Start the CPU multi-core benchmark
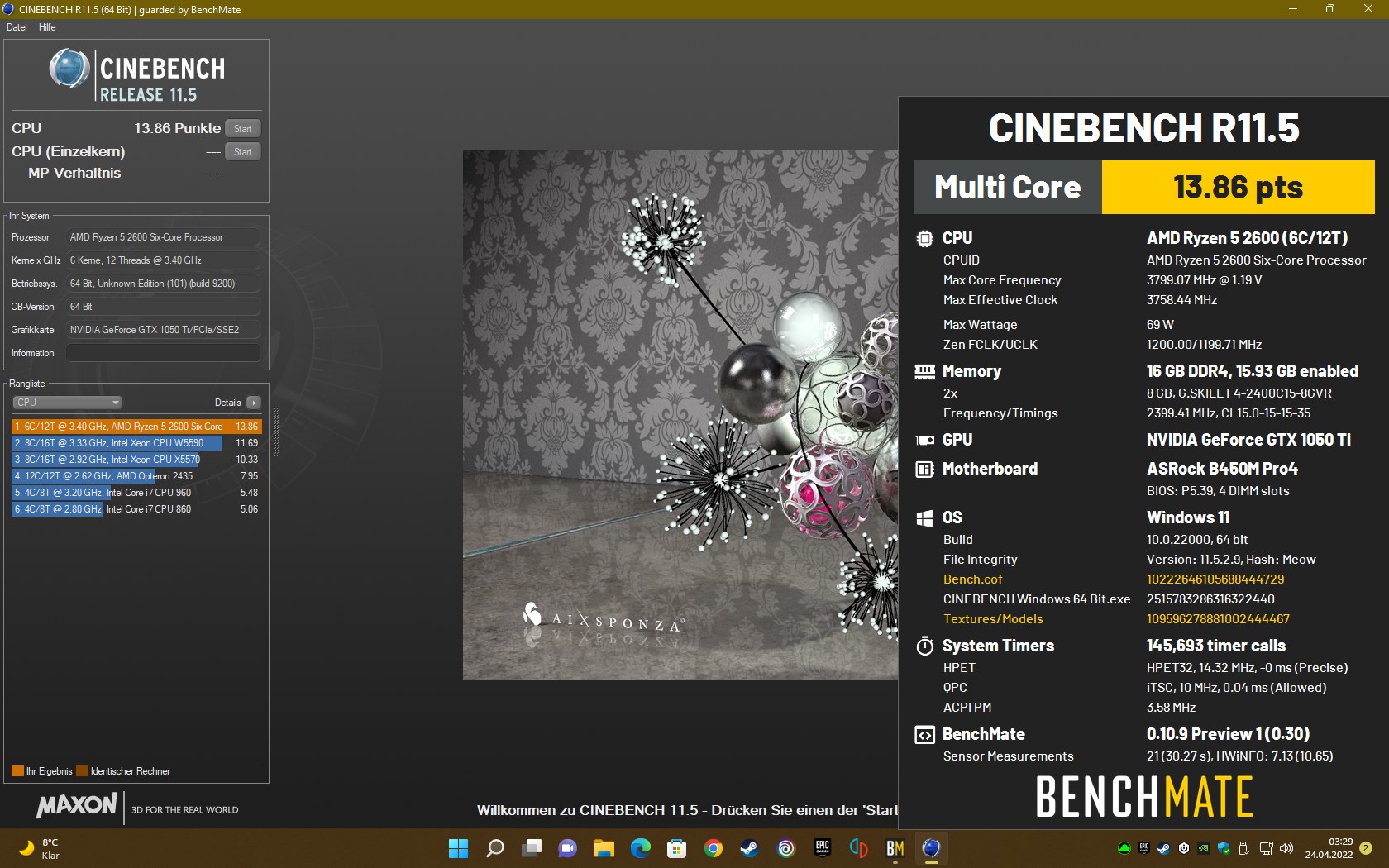Viewport: 1389px width, 868px height. click(242, 128)
